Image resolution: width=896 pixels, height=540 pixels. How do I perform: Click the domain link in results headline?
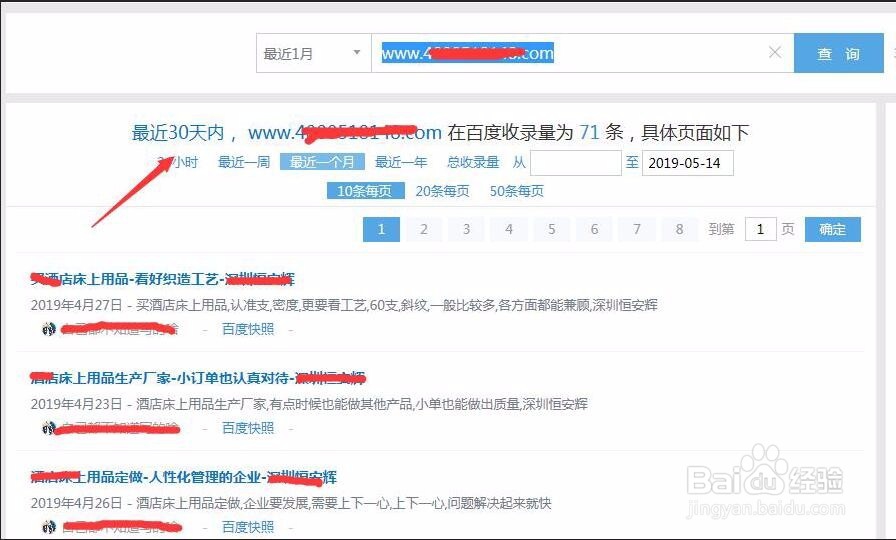(x=345, y=133)
